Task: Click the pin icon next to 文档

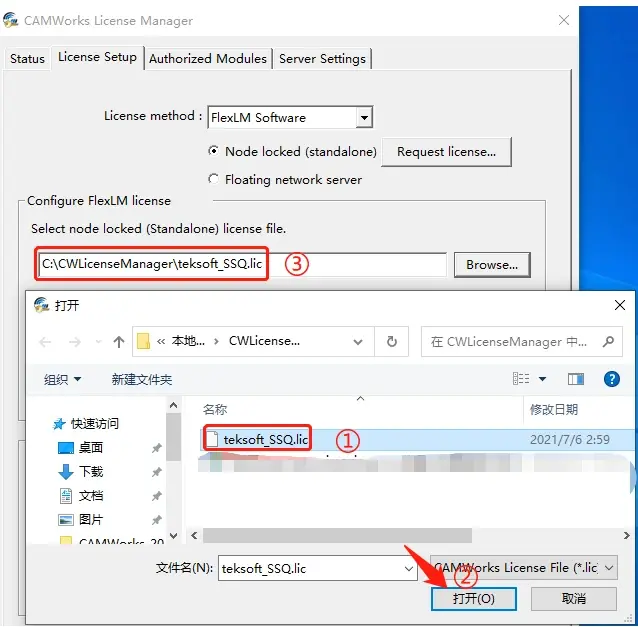Action: coord(156,496)
